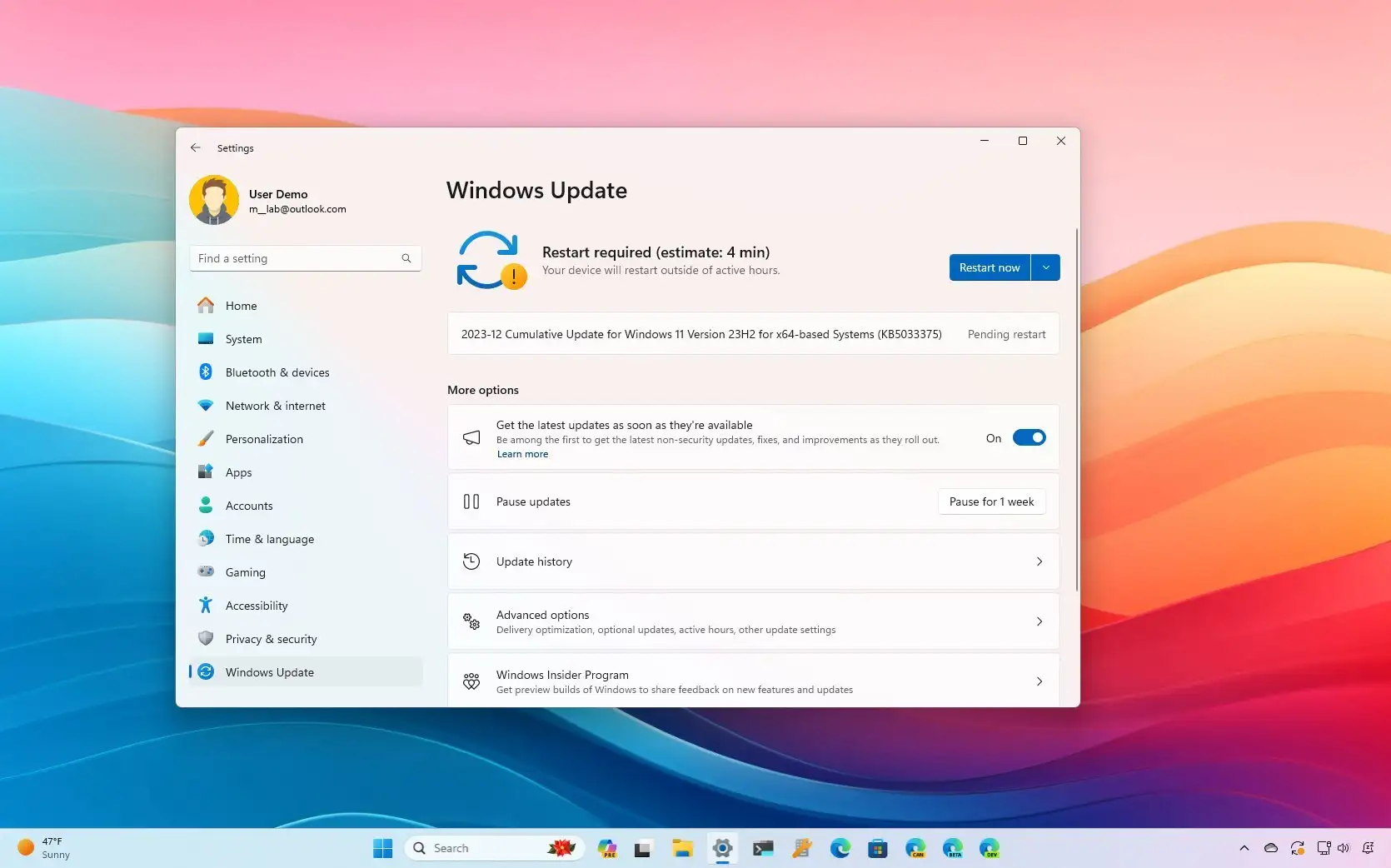The height and width of the screenshot is (868, 1391).
Task: Open the User Demo profile avatar
Action: [x=214, y=200]
